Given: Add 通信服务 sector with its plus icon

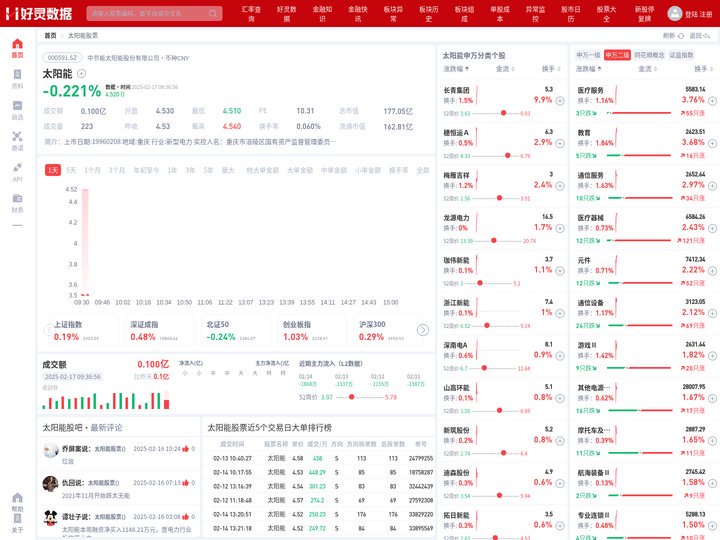Looking at the screenshot, I should [x=712, y=186].
